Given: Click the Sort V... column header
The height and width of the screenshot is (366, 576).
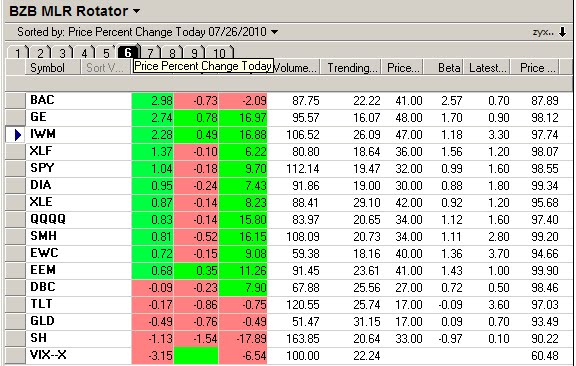Looking at the screenshot, I should point(105,68).
